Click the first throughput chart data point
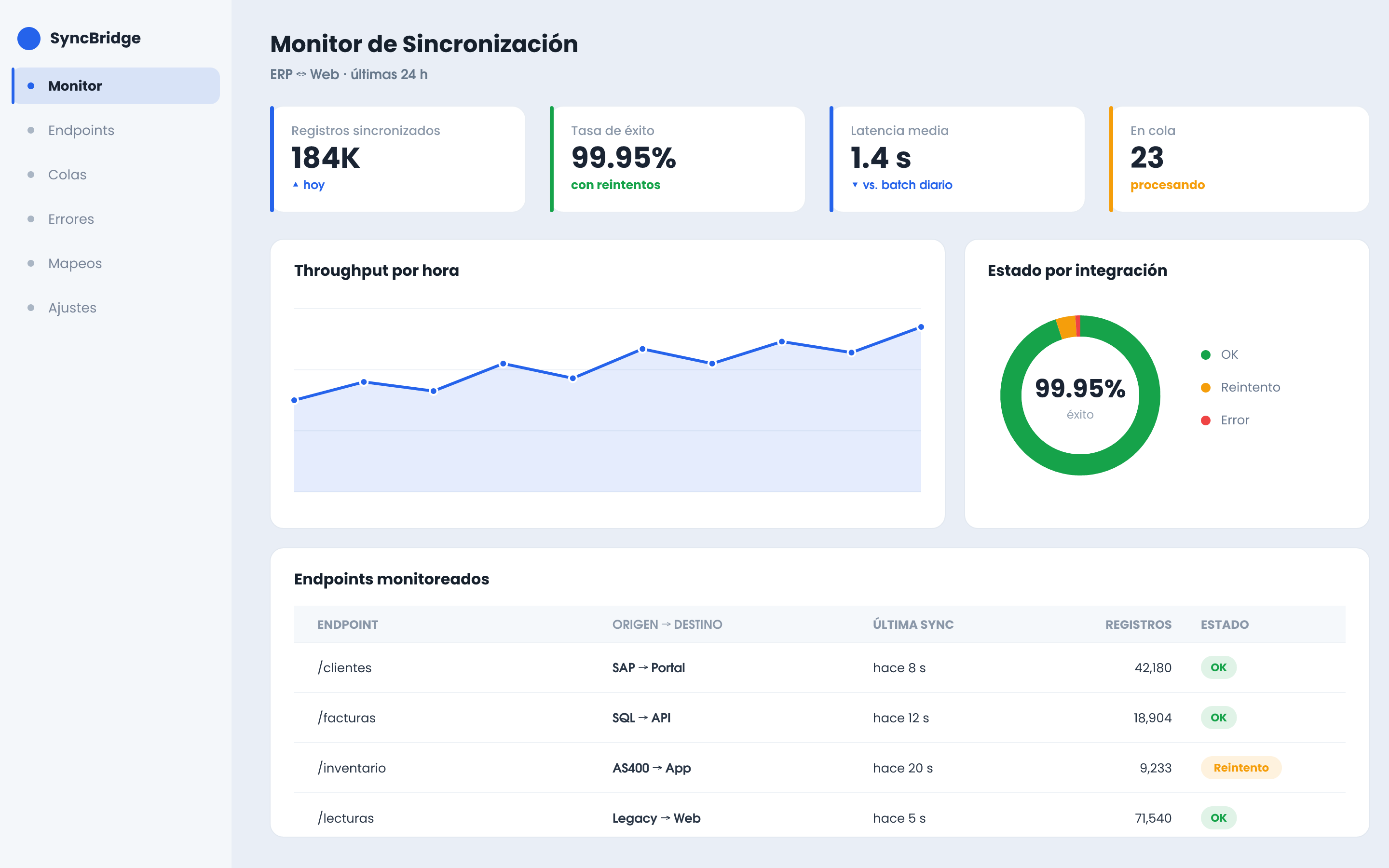 click(295, 400)
